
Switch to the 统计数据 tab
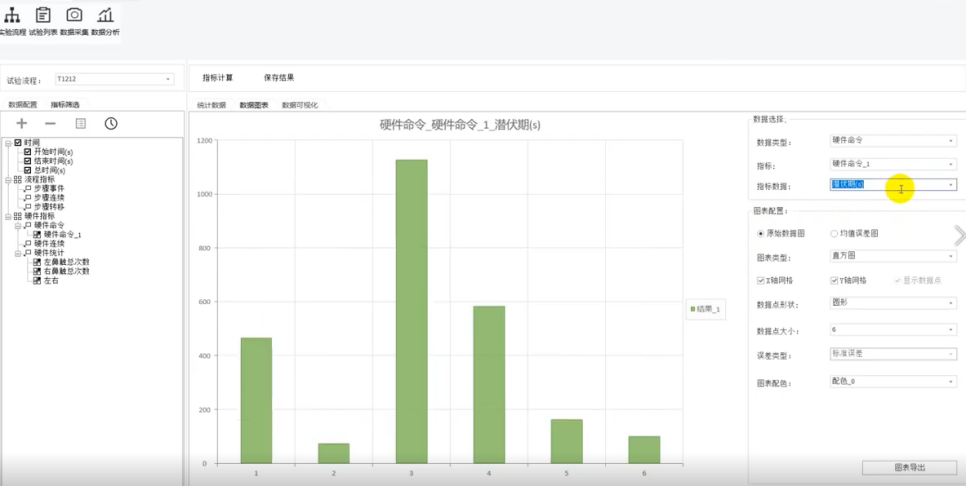211,104
